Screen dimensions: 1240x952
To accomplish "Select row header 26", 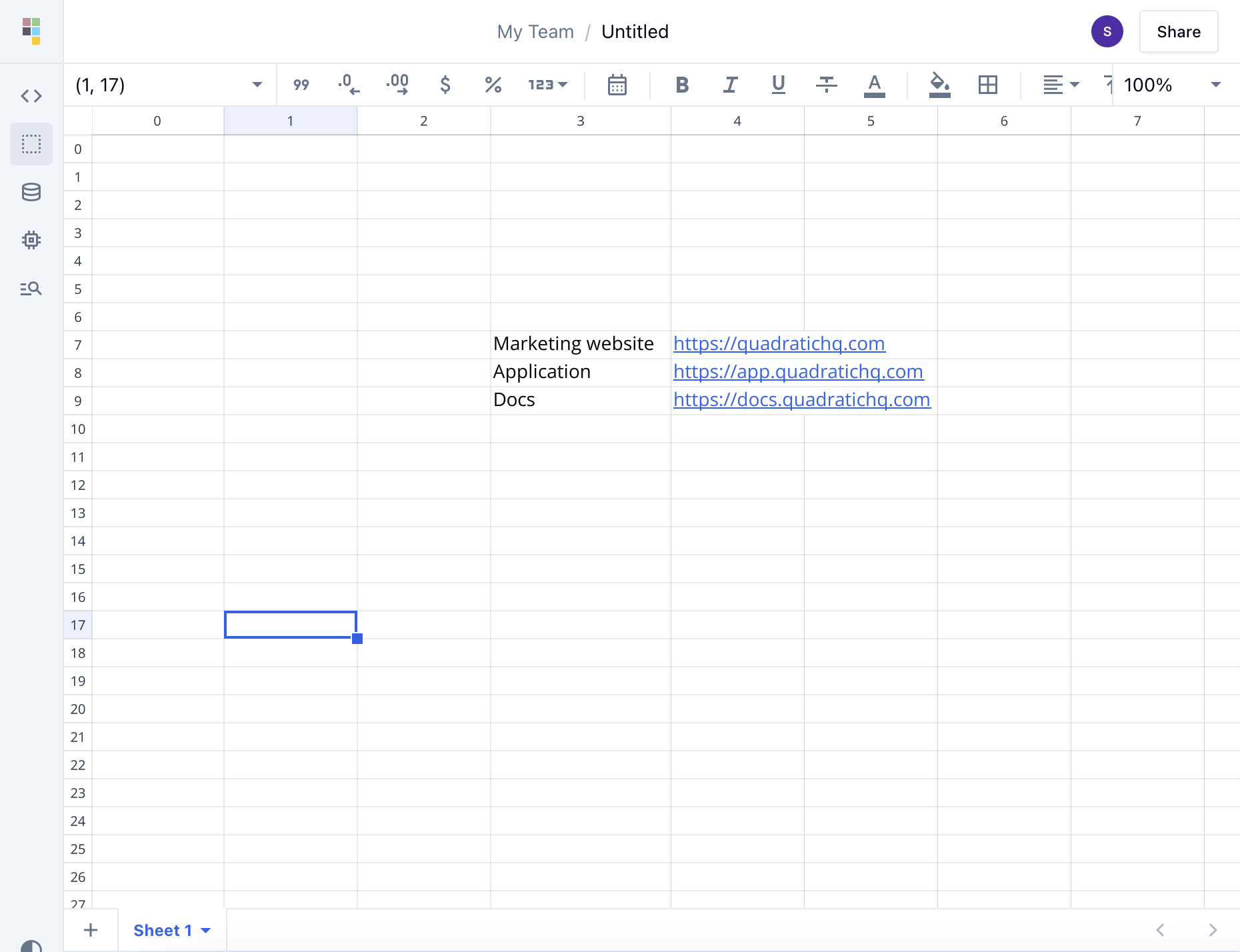I will tap(78, 877).
